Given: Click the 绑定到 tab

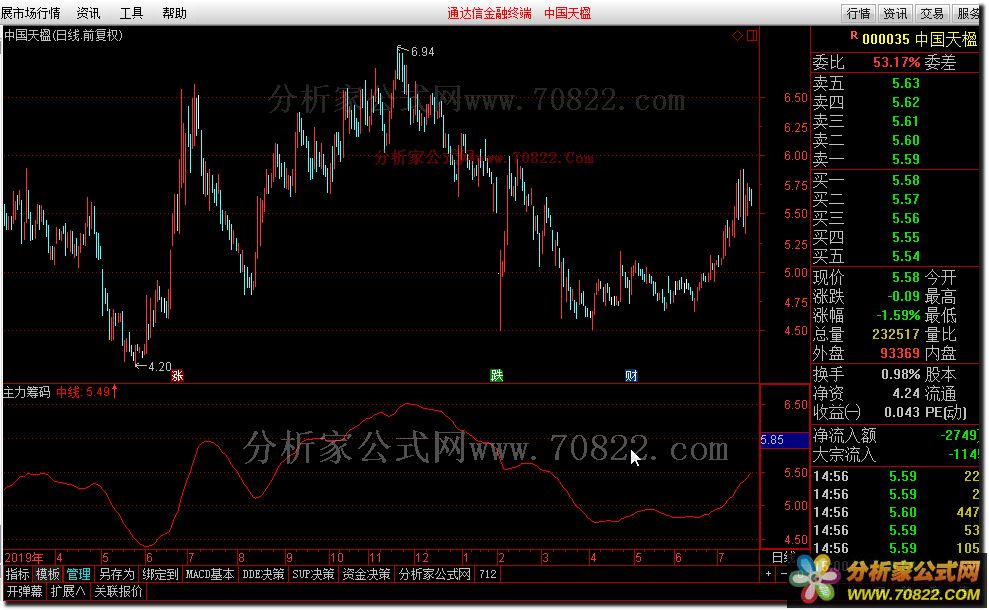Looking at the screenshot, I should [160, 574].
